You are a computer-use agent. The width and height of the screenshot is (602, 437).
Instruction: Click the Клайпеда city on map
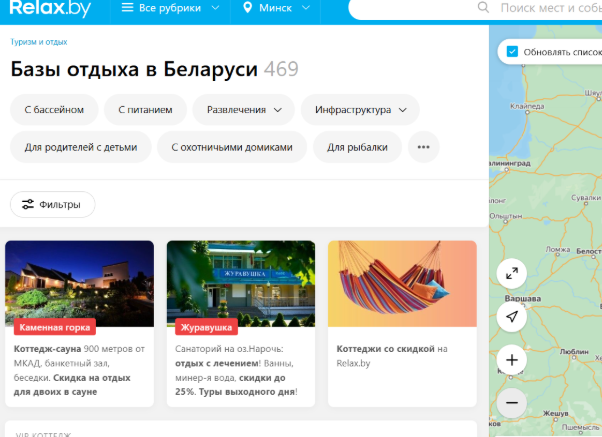(527, 106)
